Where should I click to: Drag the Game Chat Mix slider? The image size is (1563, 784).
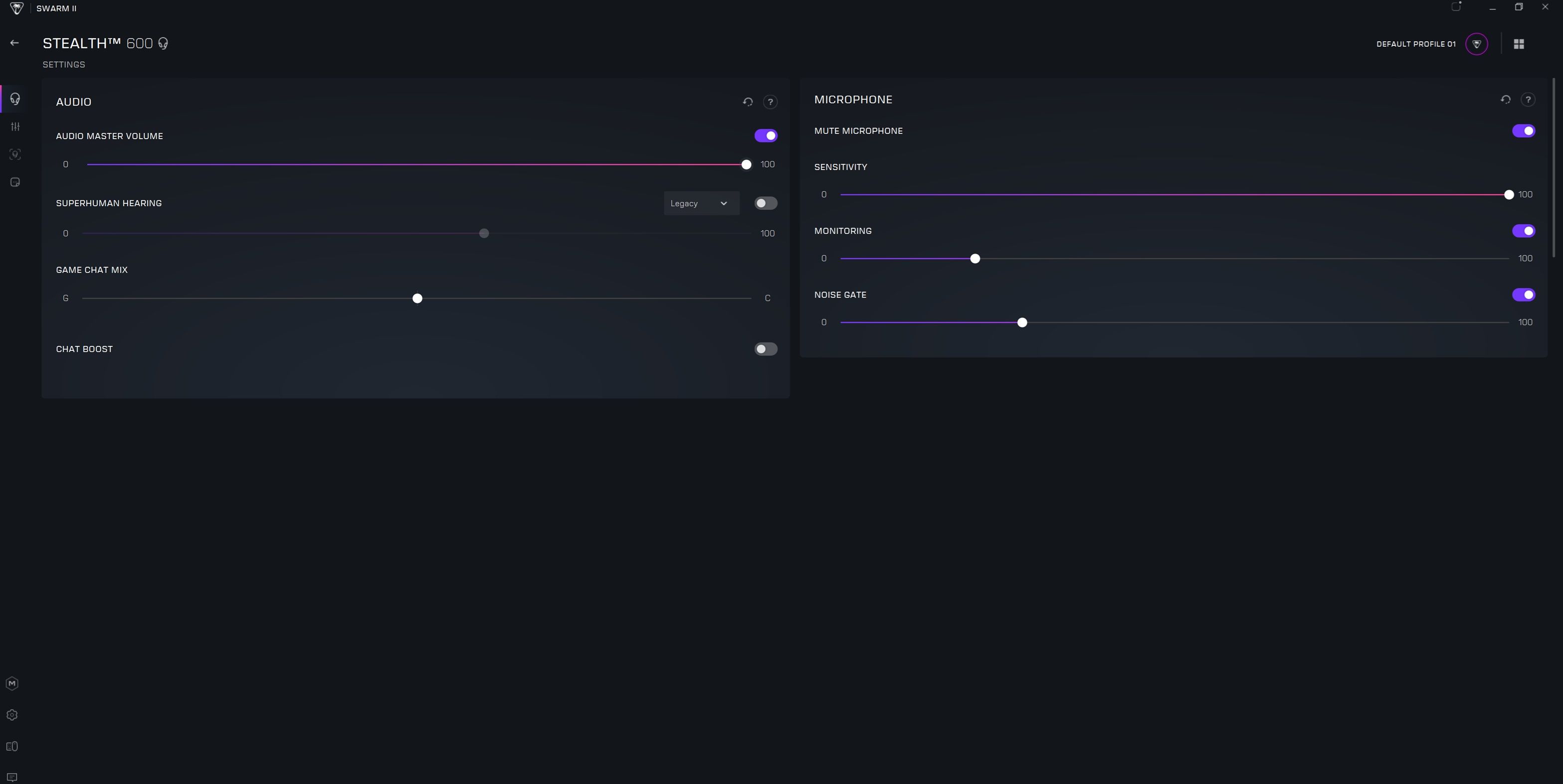[417, 298]
